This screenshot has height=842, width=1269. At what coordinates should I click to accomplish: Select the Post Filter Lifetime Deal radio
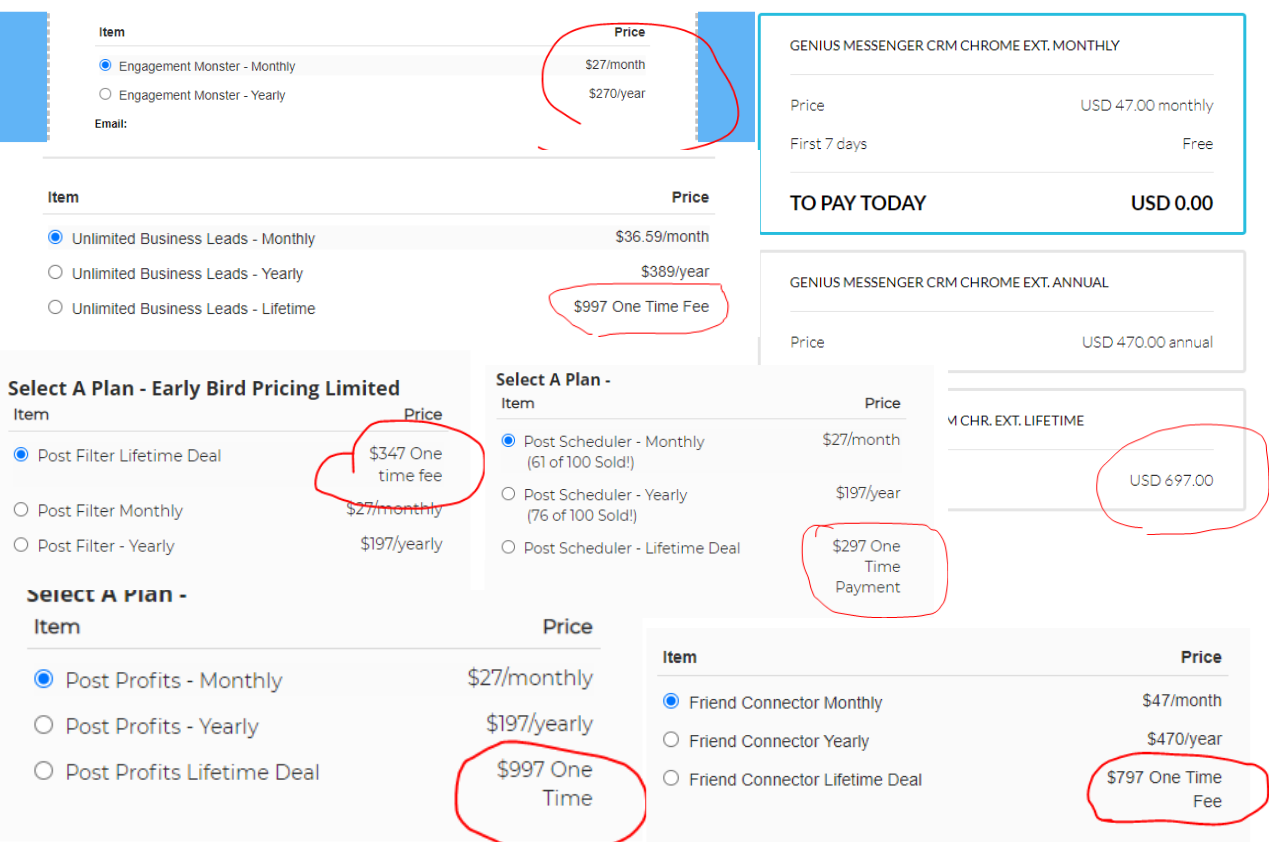click(x=21, y=455)
